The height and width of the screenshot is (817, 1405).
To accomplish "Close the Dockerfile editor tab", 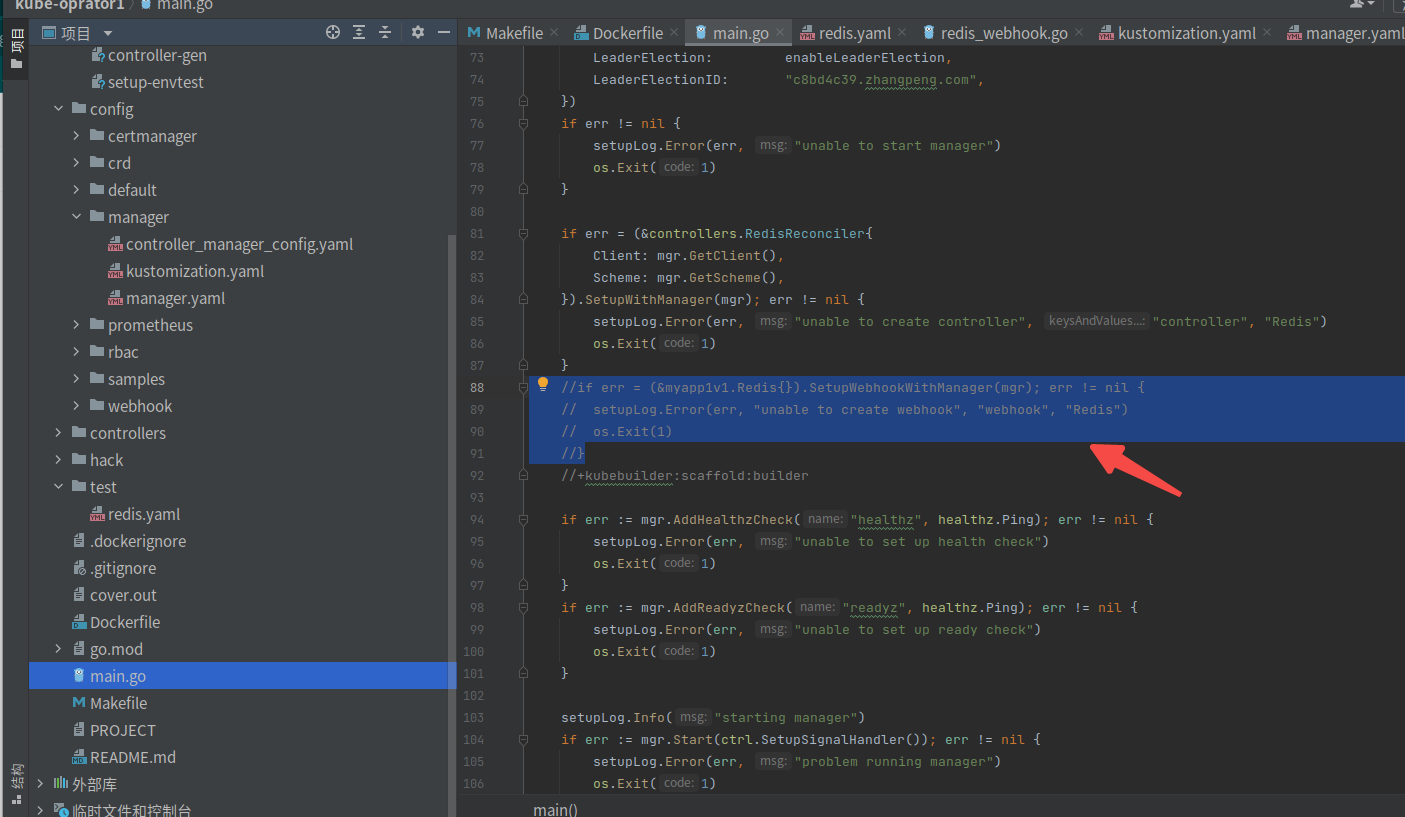I will coord(674,33).
